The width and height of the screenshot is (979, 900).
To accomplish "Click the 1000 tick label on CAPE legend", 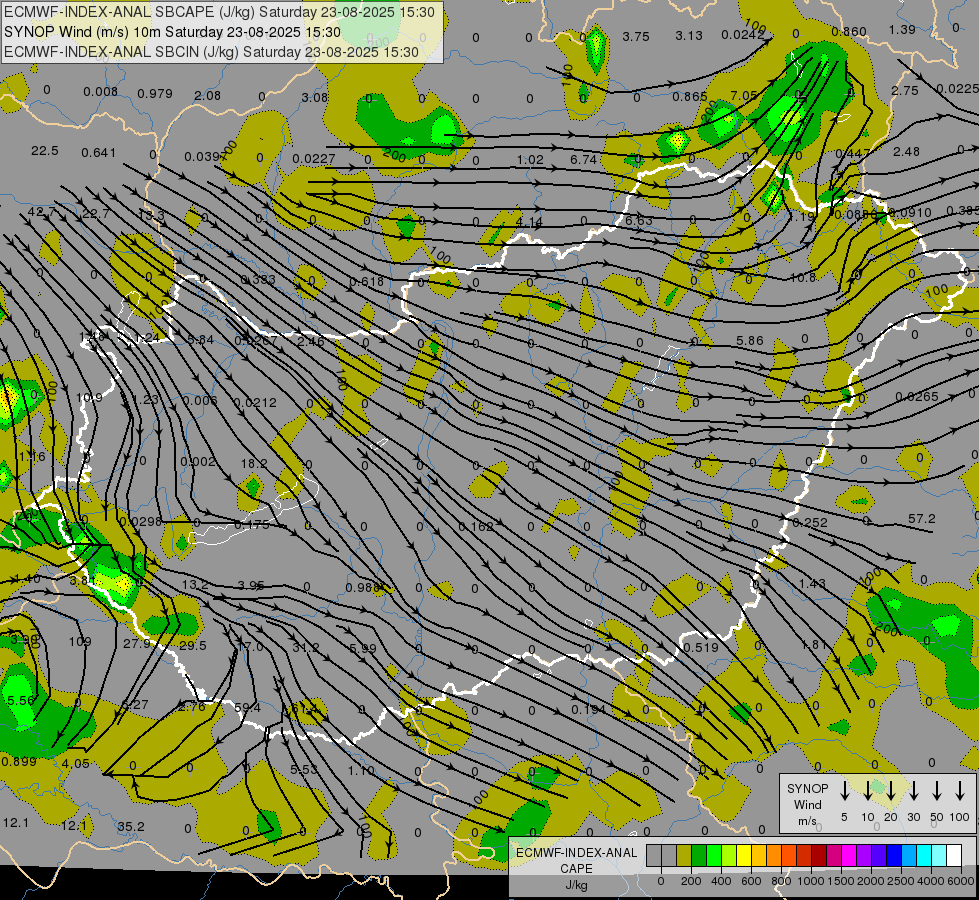I will point(810,881).
